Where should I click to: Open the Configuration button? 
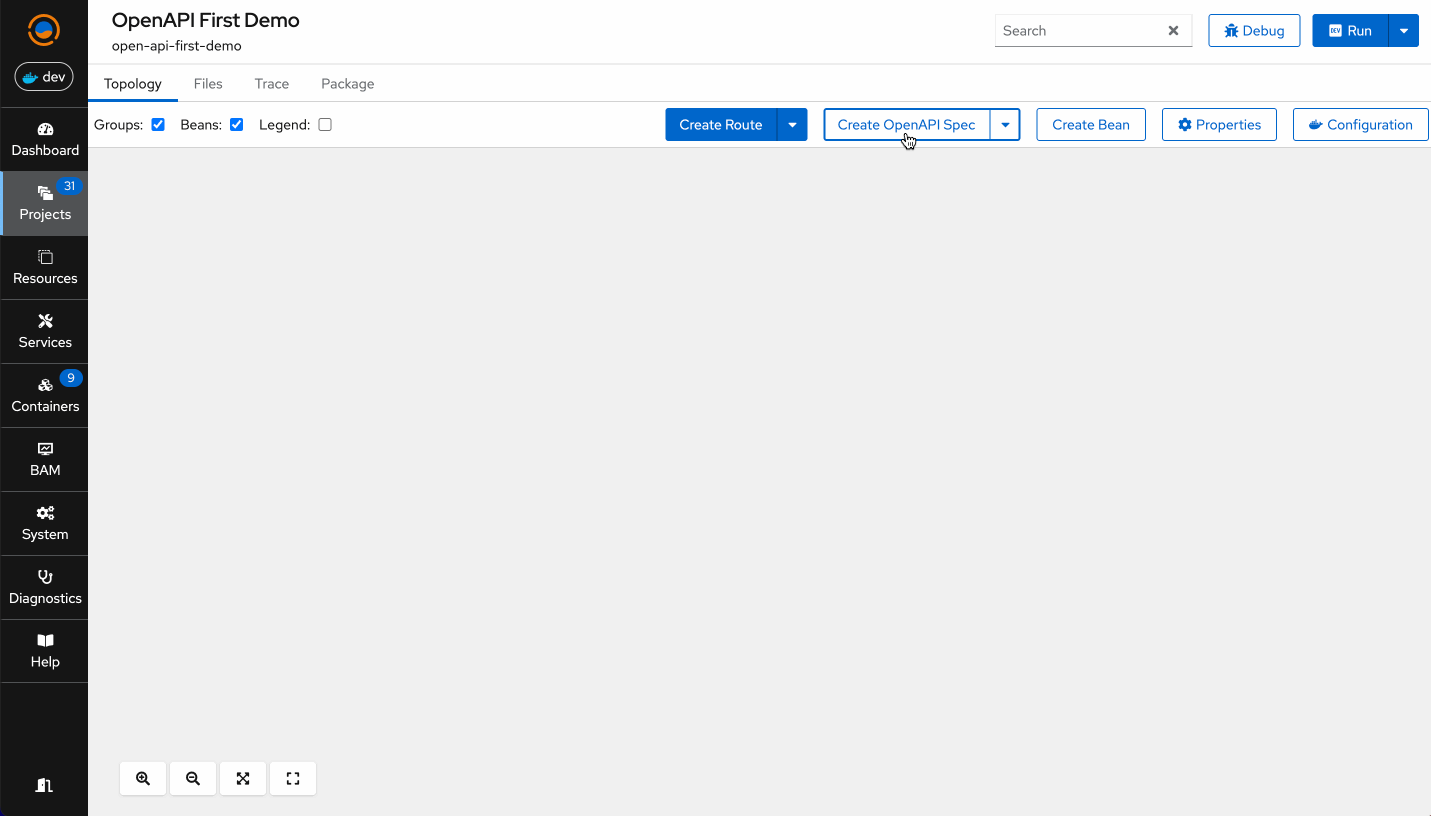pyautogui.click(x=1360, y=125)
